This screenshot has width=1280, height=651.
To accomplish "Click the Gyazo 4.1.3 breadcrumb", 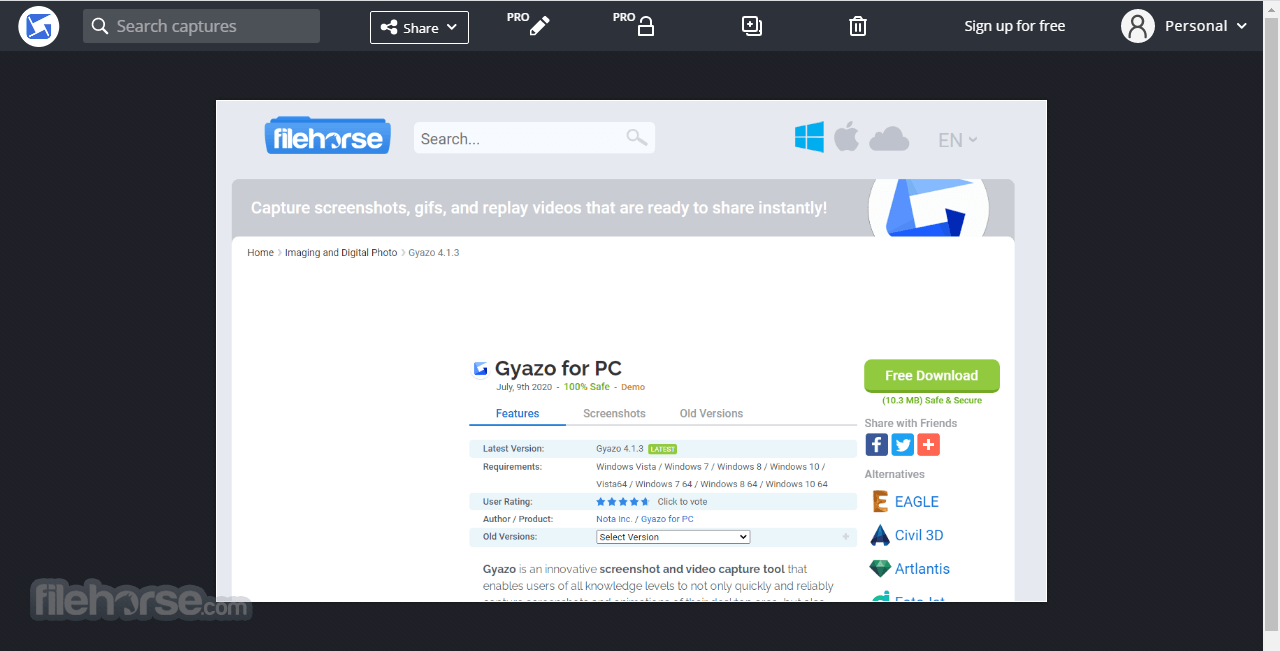I will coord(434,253).
